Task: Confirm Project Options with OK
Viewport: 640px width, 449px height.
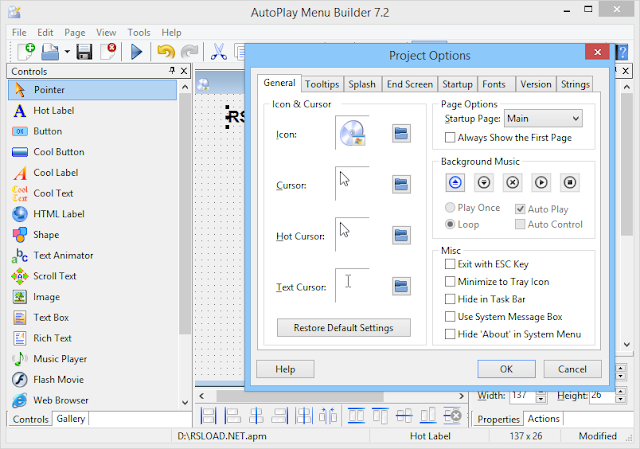Action: point(507,369)
